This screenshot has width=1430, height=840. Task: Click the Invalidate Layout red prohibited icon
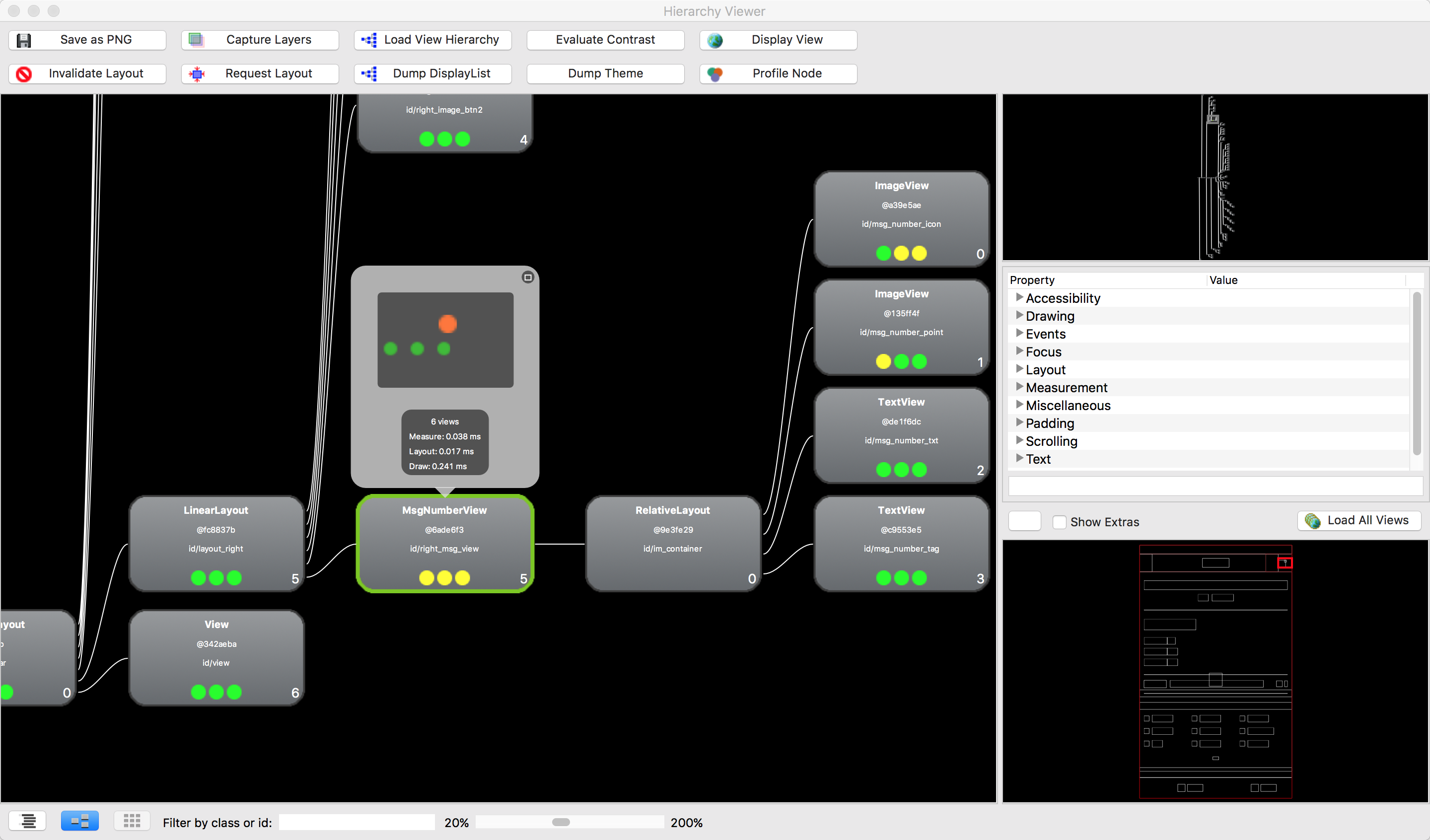(x=24, y=74)
